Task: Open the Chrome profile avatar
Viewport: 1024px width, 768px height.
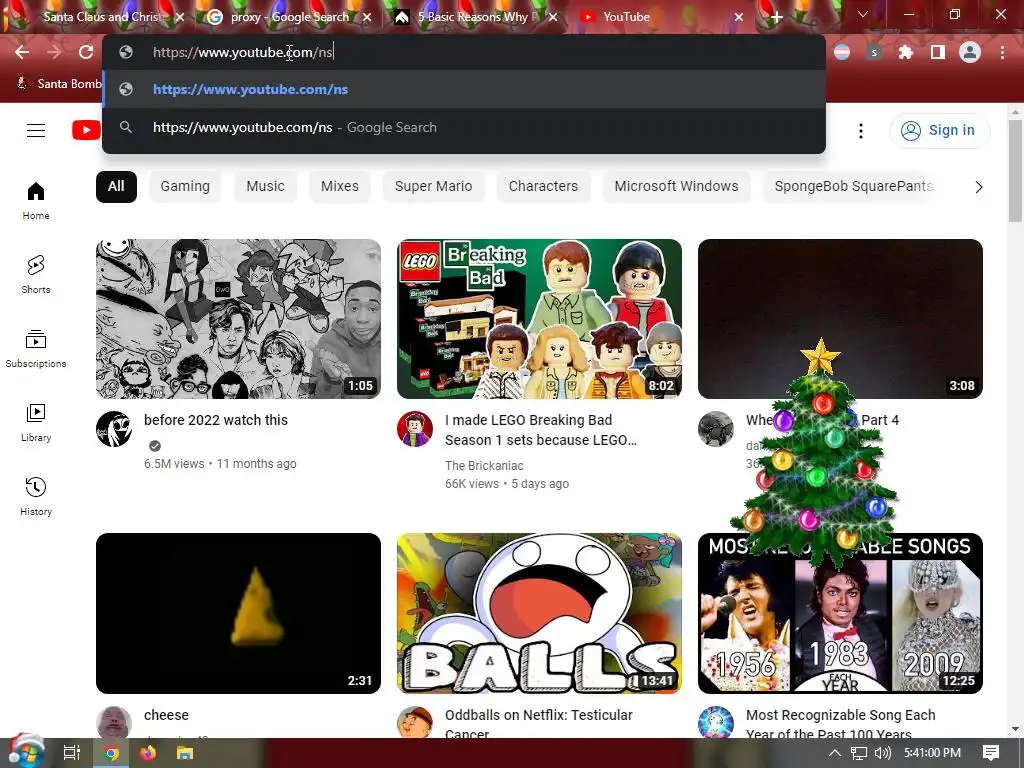Action: tap(970, 52)
